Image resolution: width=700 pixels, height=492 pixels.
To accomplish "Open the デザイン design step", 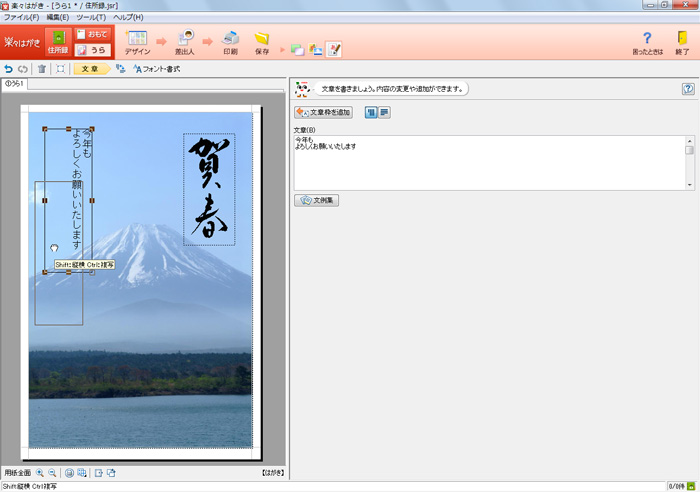I will (x=137, y=41).
